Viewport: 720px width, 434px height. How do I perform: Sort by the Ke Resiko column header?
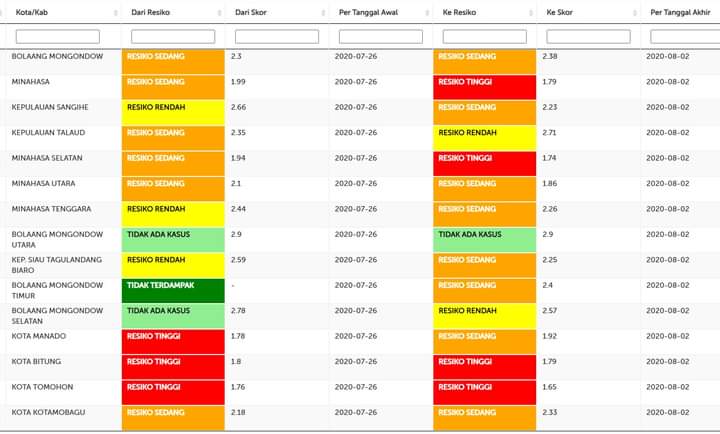coord(484,12)
